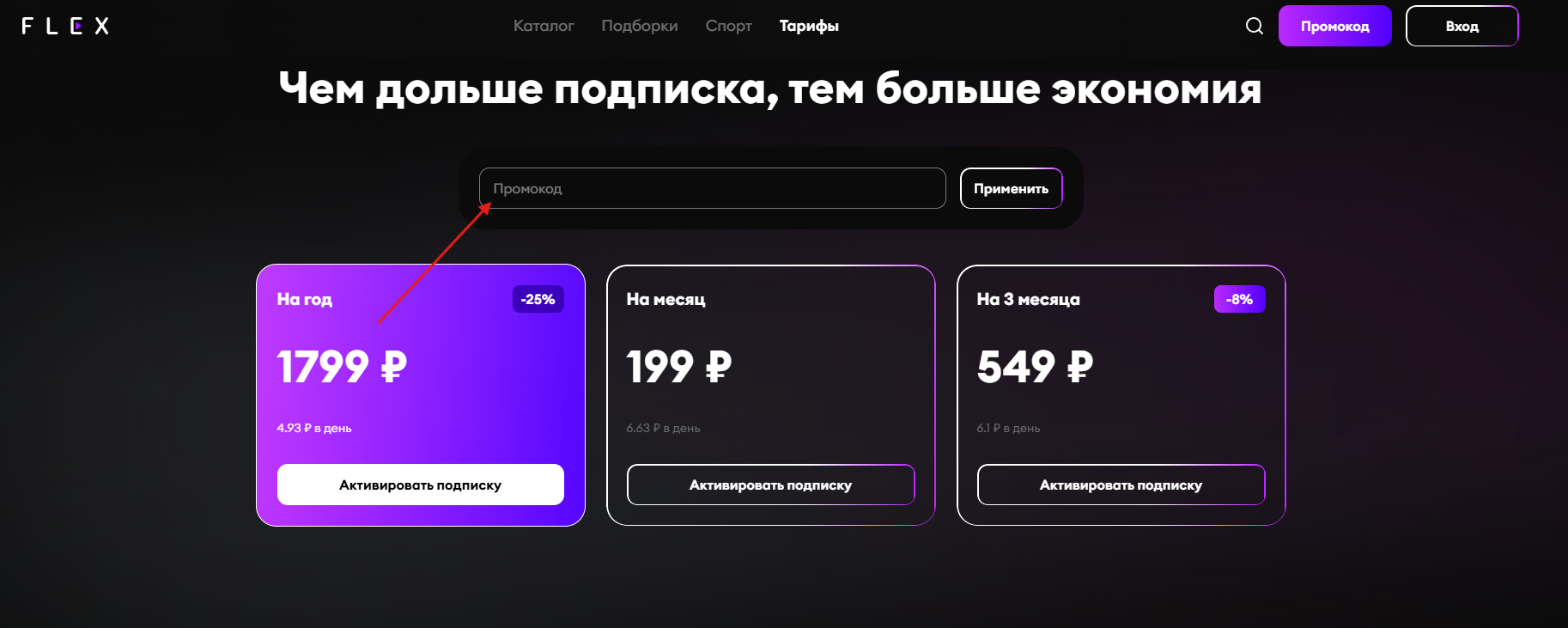This screenshot has height=628, width=1568.
Task: Open the search magnifier icon
Action: pyautogui.click(x=1255, y=26)
